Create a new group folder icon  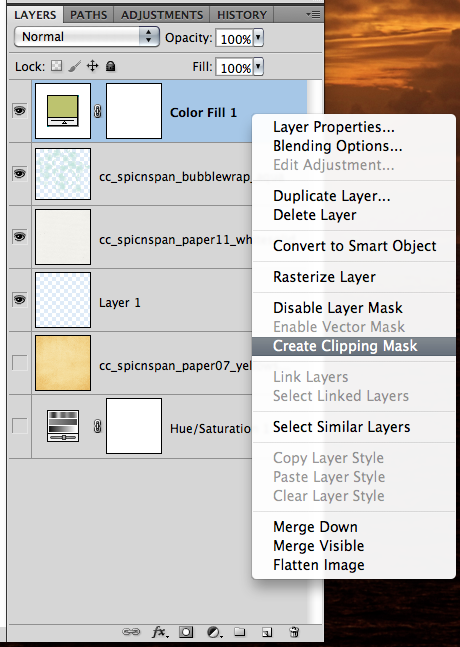point(240,631)
